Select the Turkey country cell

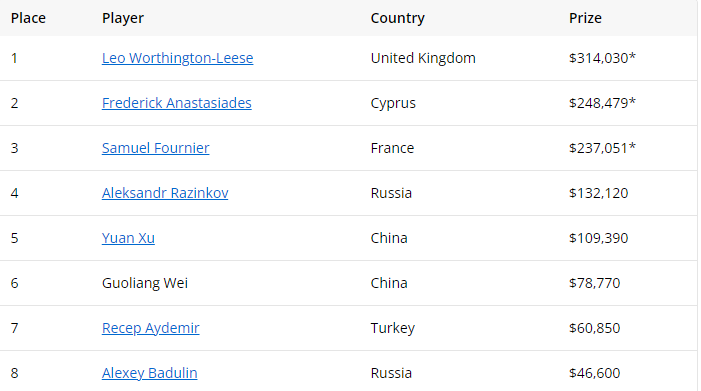(x=393, y=328)
